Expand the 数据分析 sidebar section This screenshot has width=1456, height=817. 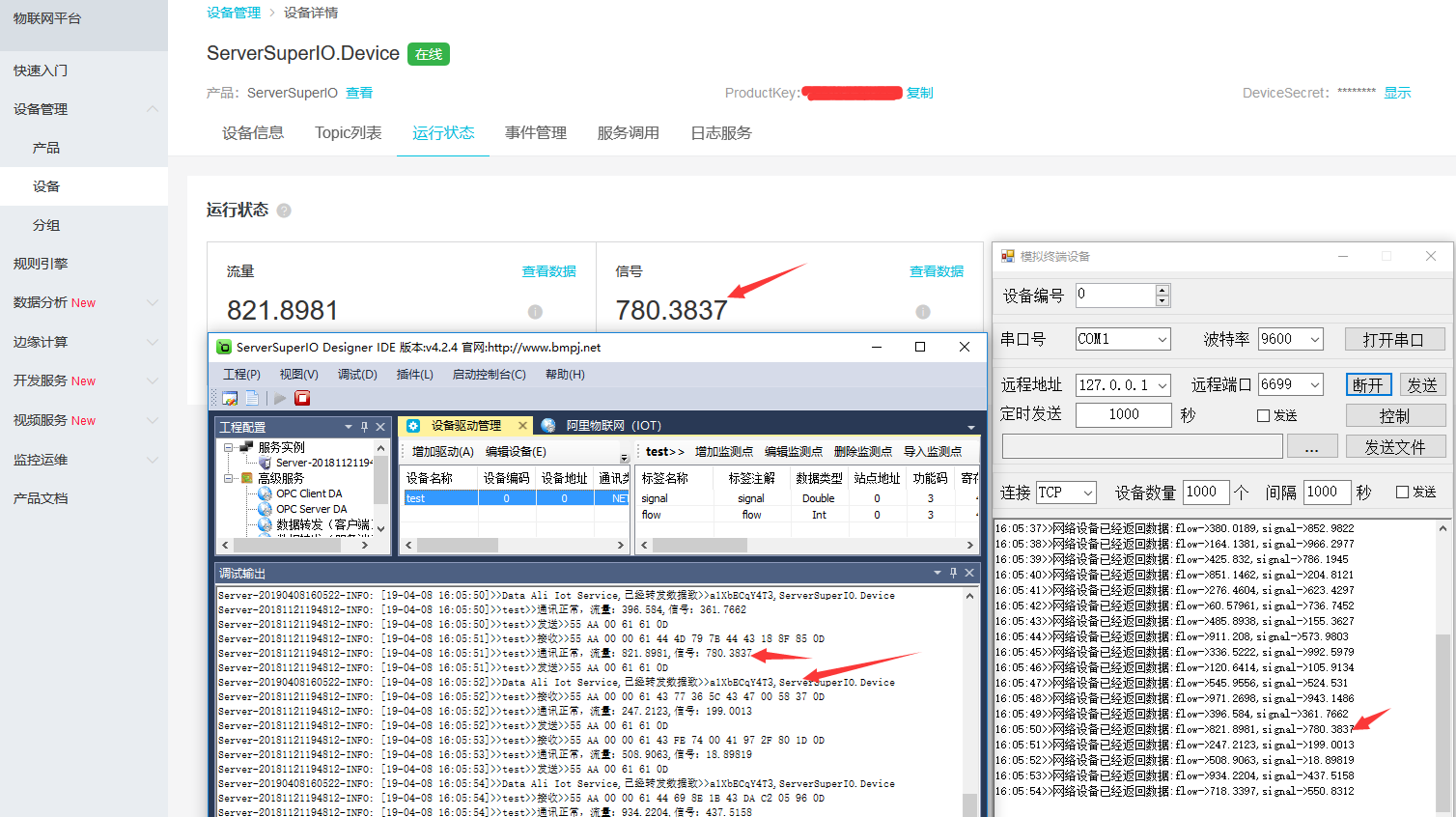(x=153, y=302)
